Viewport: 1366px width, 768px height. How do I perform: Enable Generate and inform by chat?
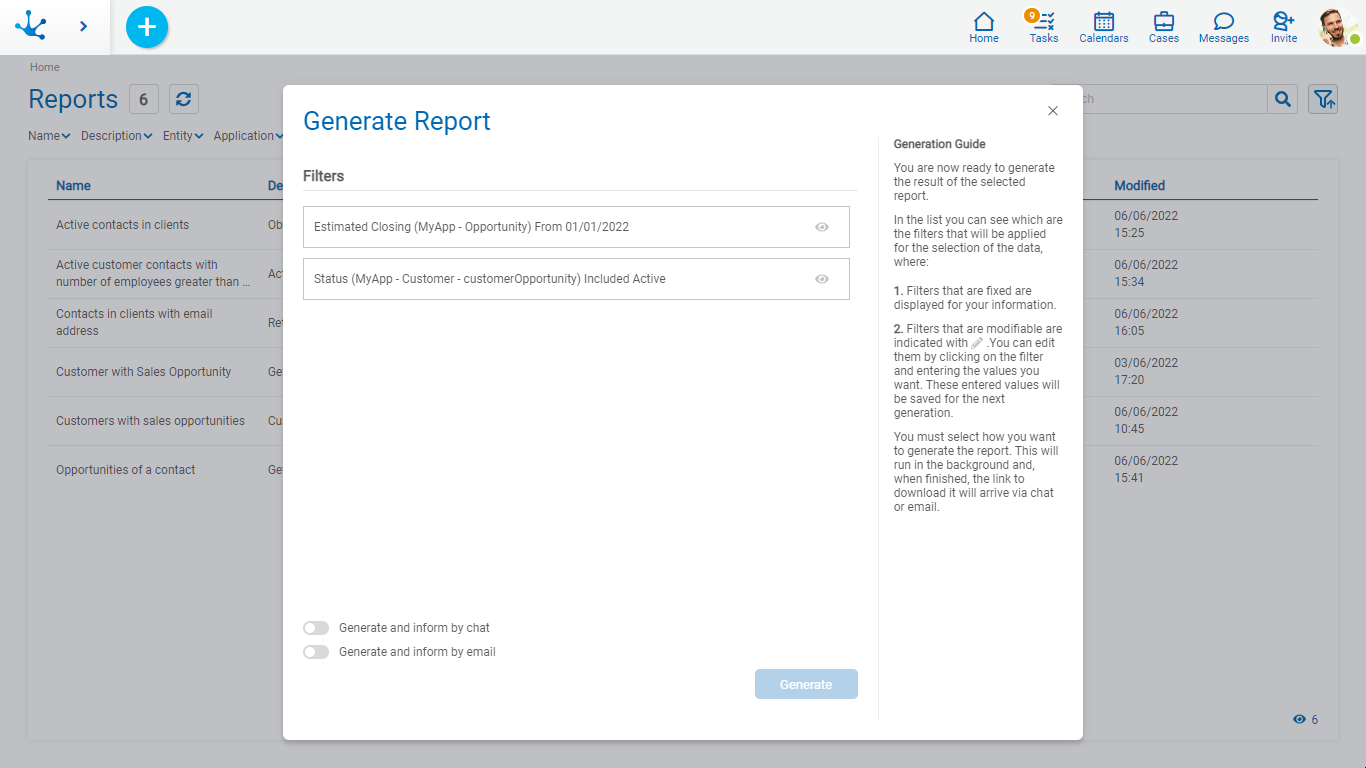[316, 628]
